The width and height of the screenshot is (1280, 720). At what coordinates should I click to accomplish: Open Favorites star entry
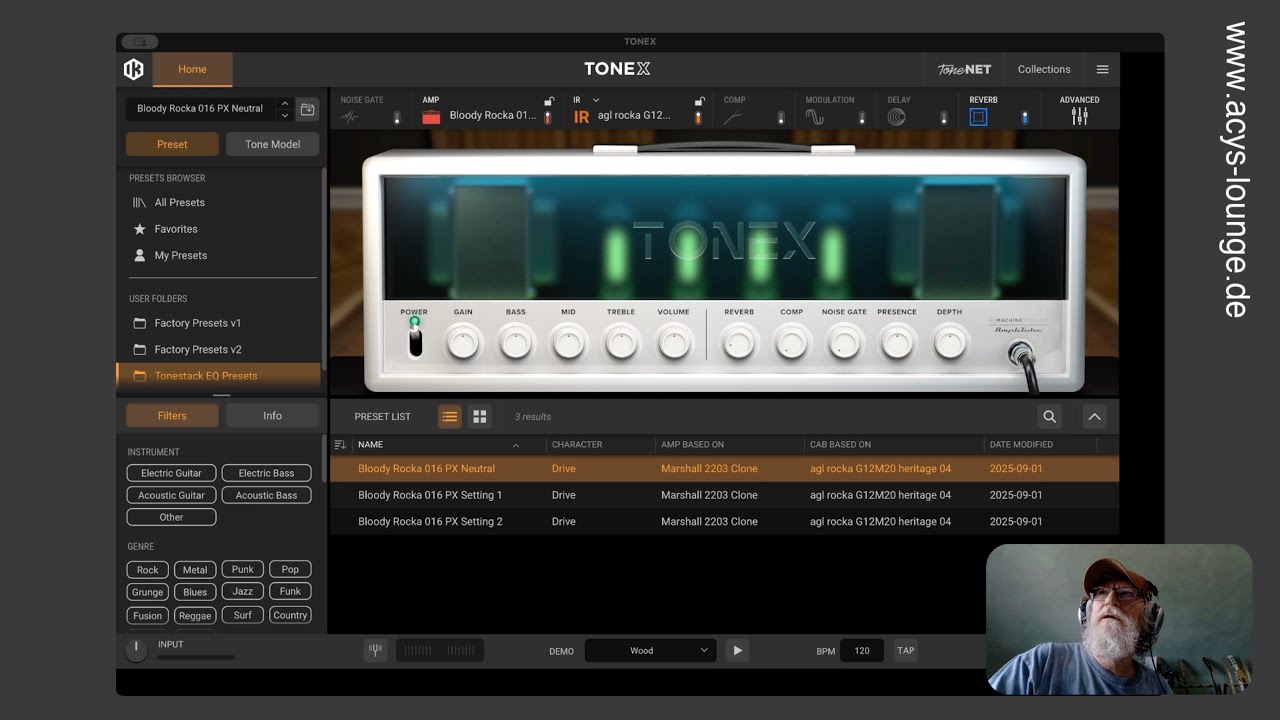[175, 229]
